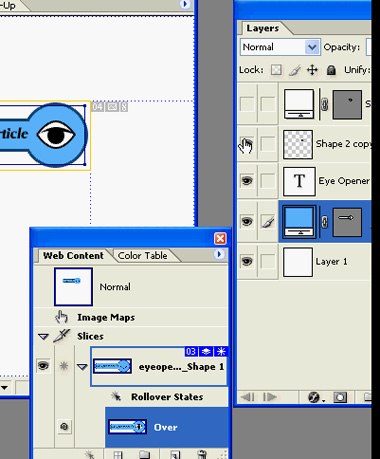Screen dimensions: 380x459
Task: Click the slice 04 number badge
Action: 98,107
